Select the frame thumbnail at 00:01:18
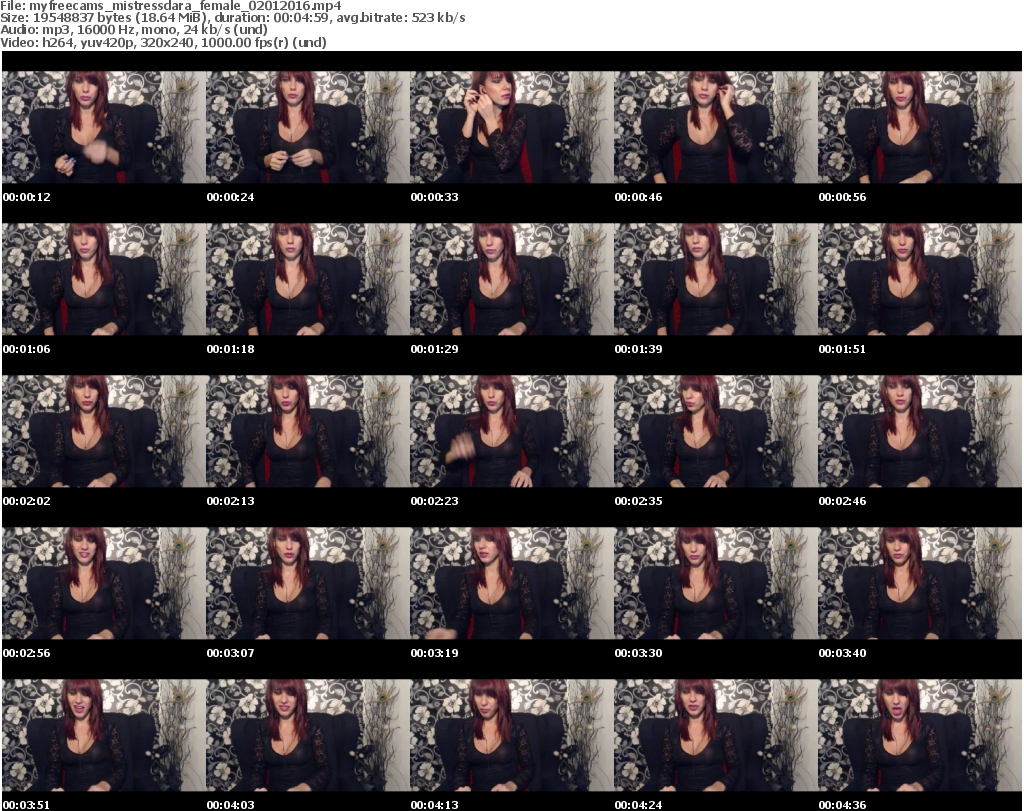This screenshot has height=811, width=1024. tap(308, 279)
